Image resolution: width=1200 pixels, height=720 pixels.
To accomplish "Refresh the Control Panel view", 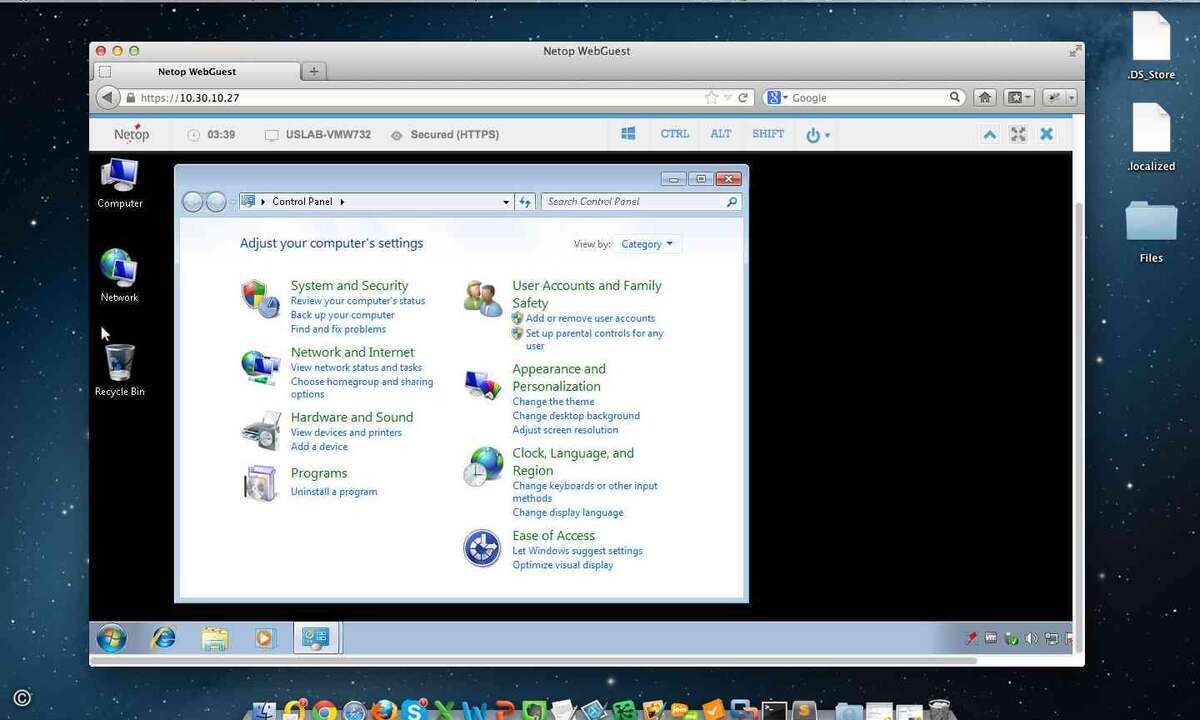I will pos(526,202).
